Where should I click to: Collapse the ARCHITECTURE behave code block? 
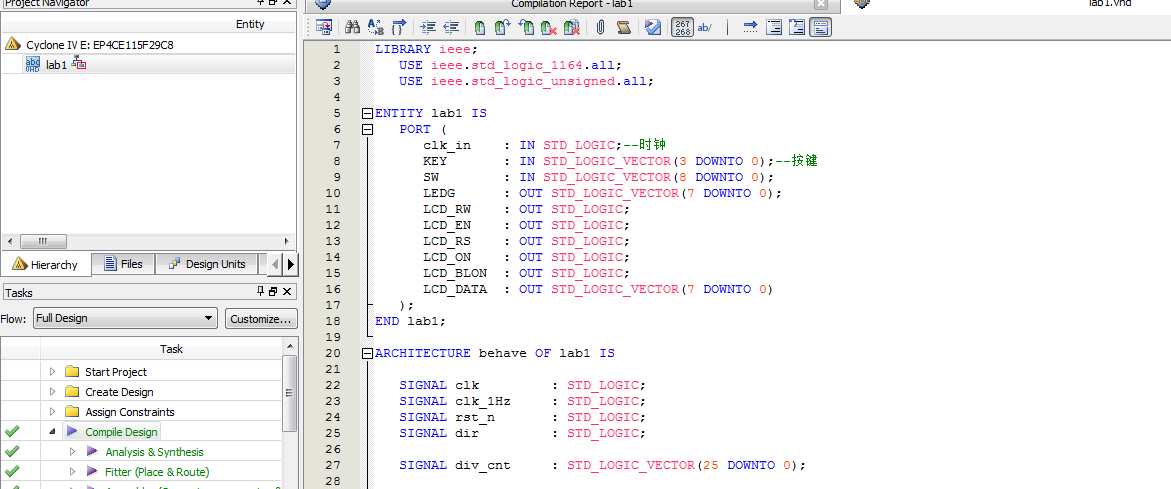pos(367,354)
